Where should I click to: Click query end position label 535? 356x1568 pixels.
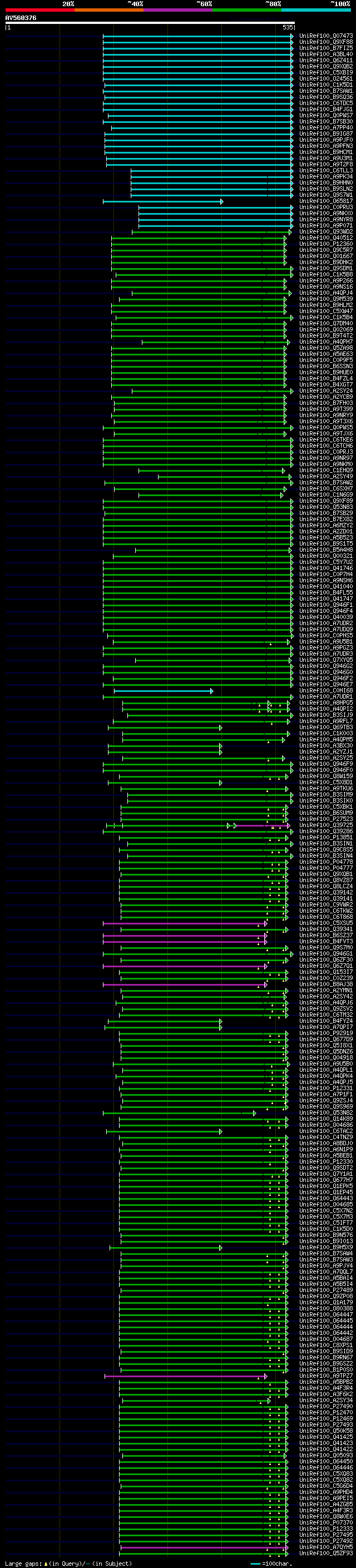[x=288, y=27]
